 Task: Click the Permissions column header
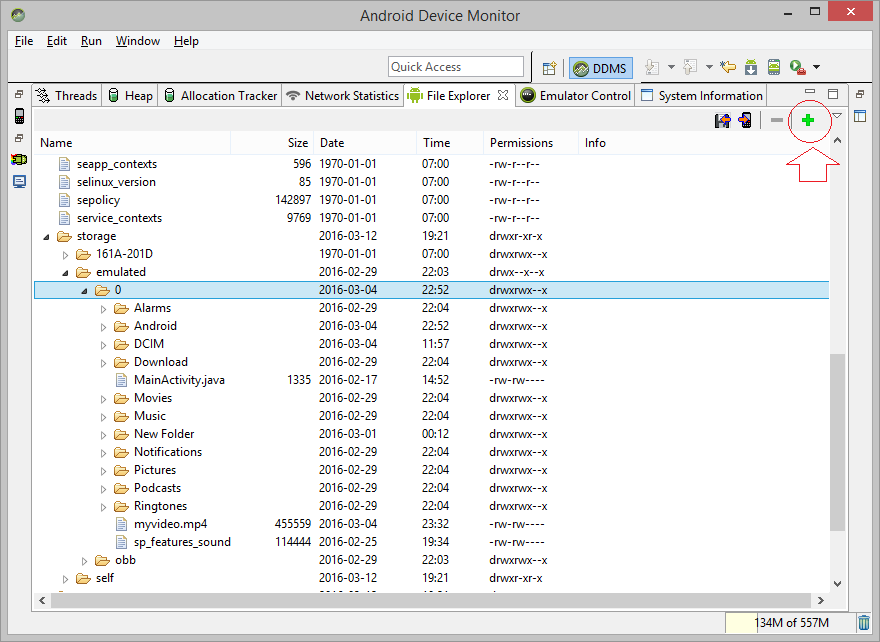click(530, 143)
